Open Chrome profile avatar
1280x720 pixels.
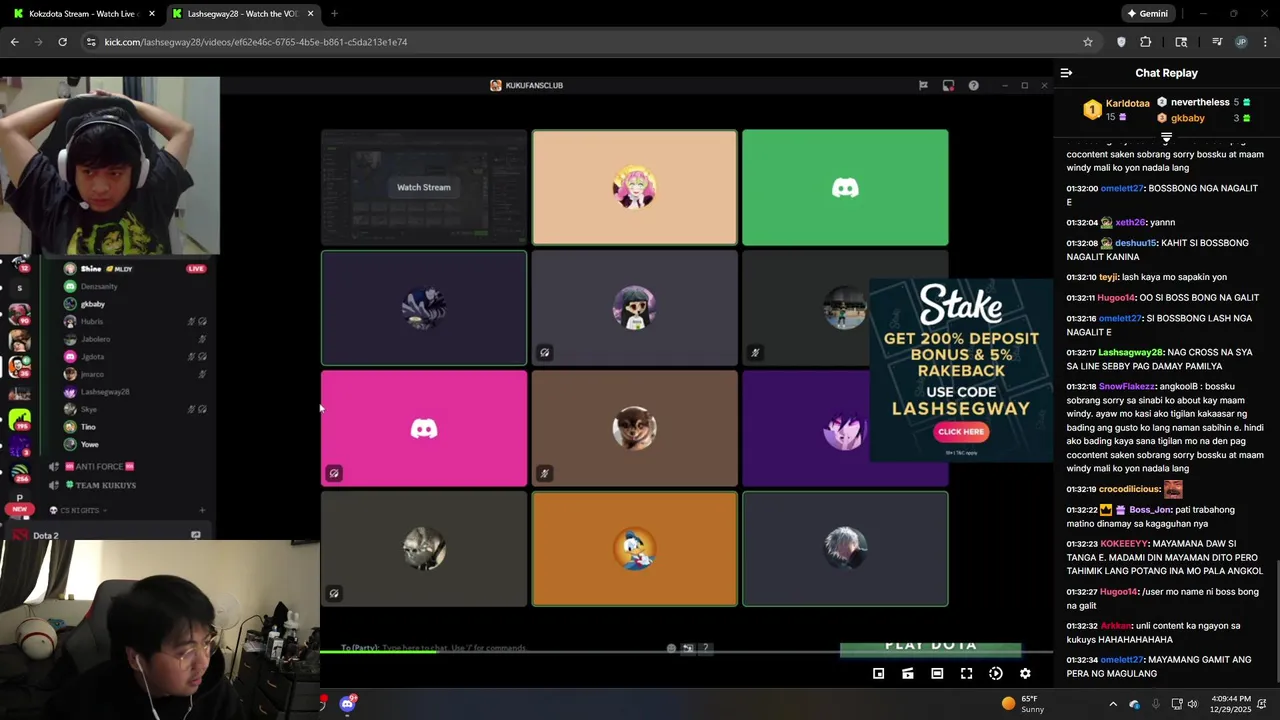click(x=1241, y=42)
